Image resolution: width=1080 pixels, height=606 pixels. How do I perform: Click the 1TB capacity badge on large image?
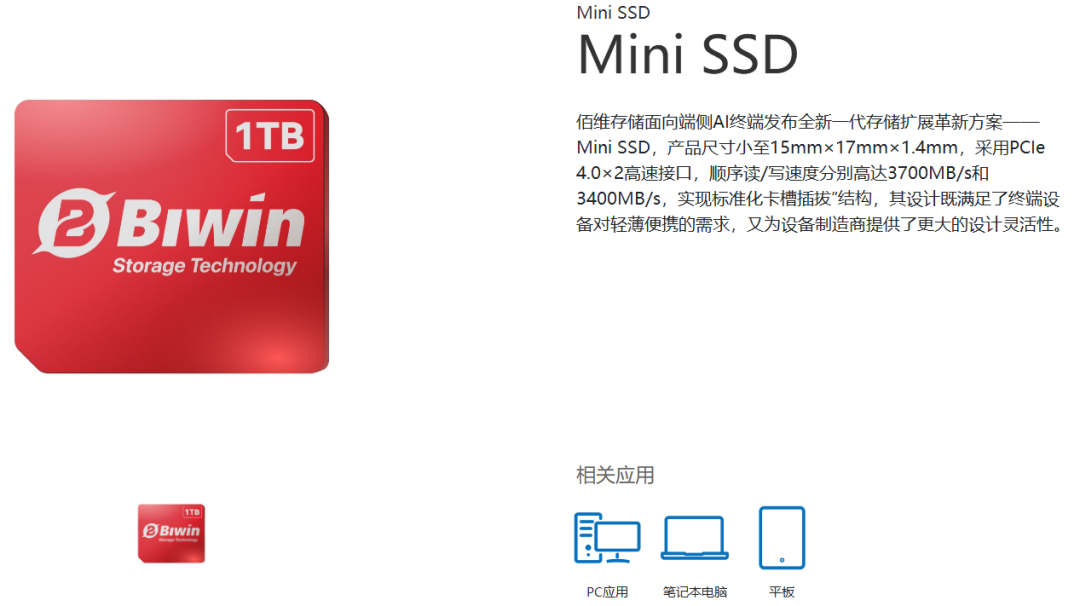pyautogui.click(x=270, y=135)
